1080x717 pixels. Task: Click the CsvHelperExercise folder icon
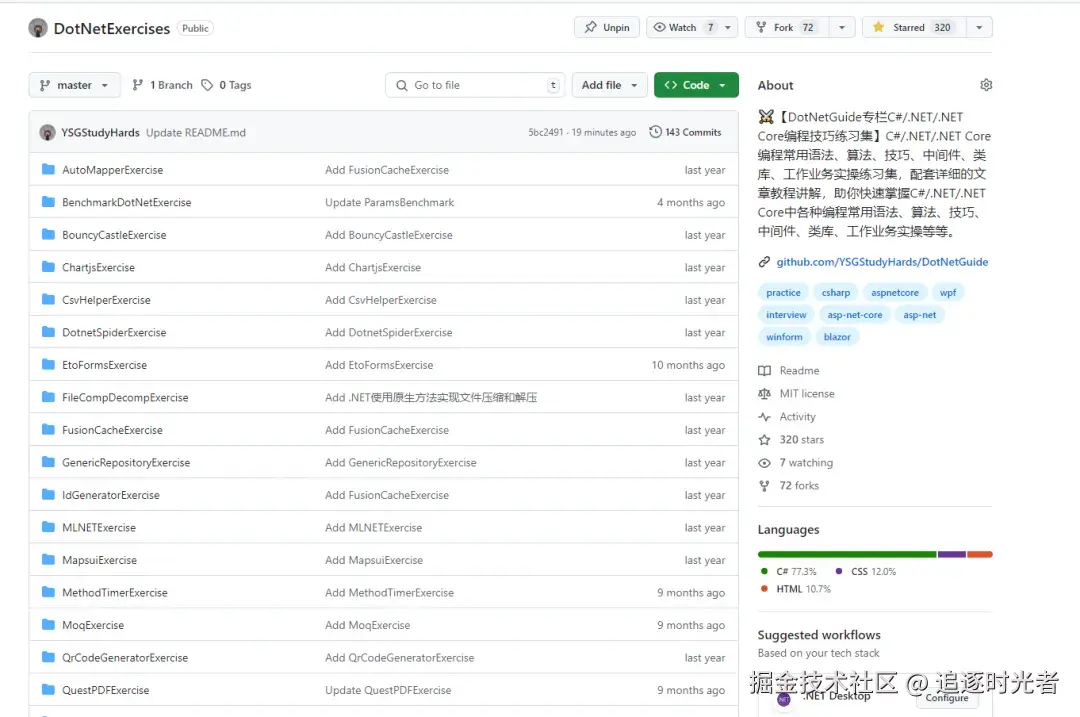click(48, 299)
